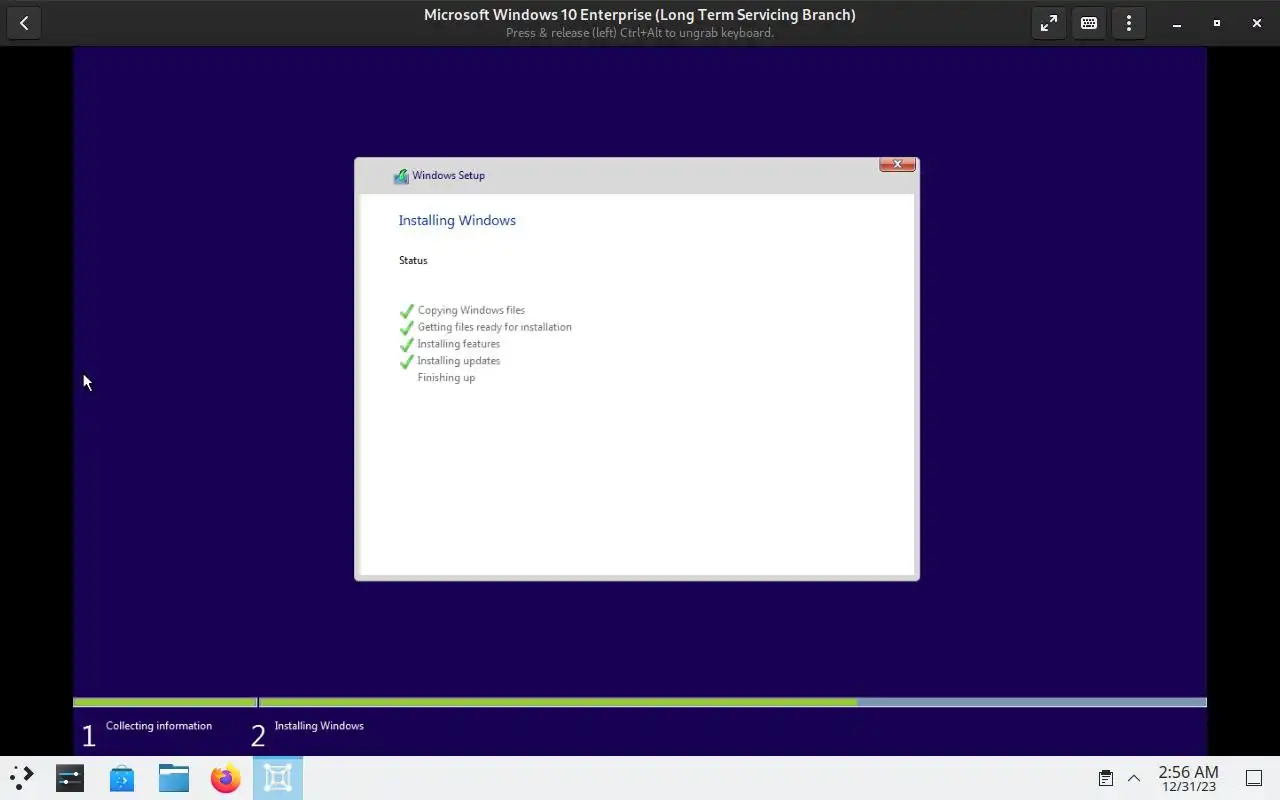Open the Dolphin file manager icon
The width and height of the screenshot is (1280, 800).
(174, 778)
